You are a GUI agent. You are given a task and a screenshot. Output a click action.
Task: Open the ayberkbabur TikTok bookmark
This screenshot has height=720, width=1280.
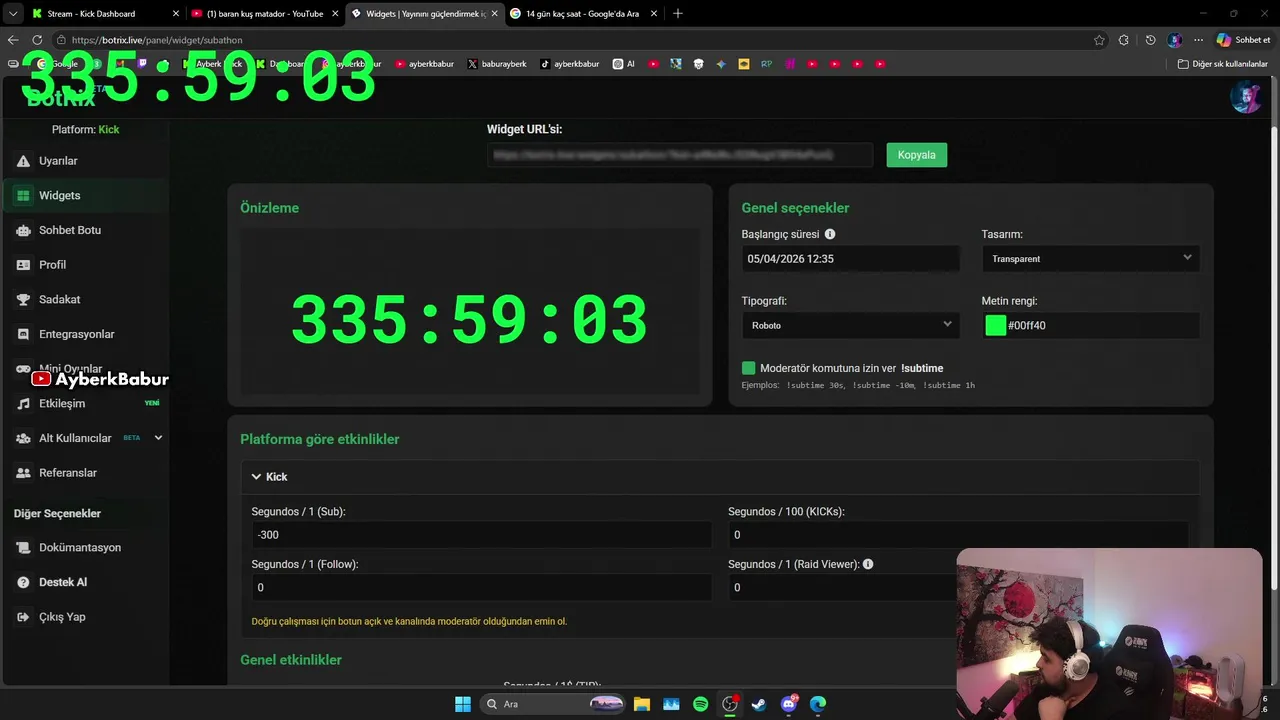[570, 64]
